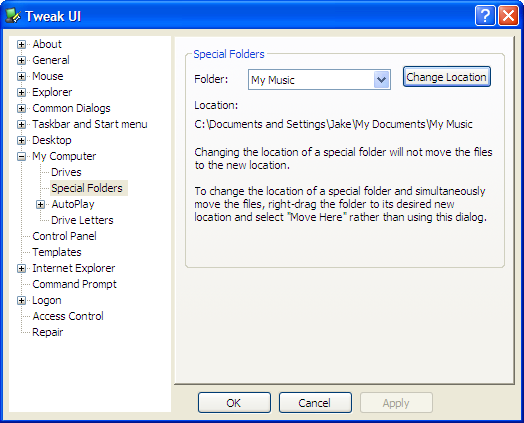This screenshot has height=423, width=524.
Task: Click the Apply button
Action: (x=396, y=403)
